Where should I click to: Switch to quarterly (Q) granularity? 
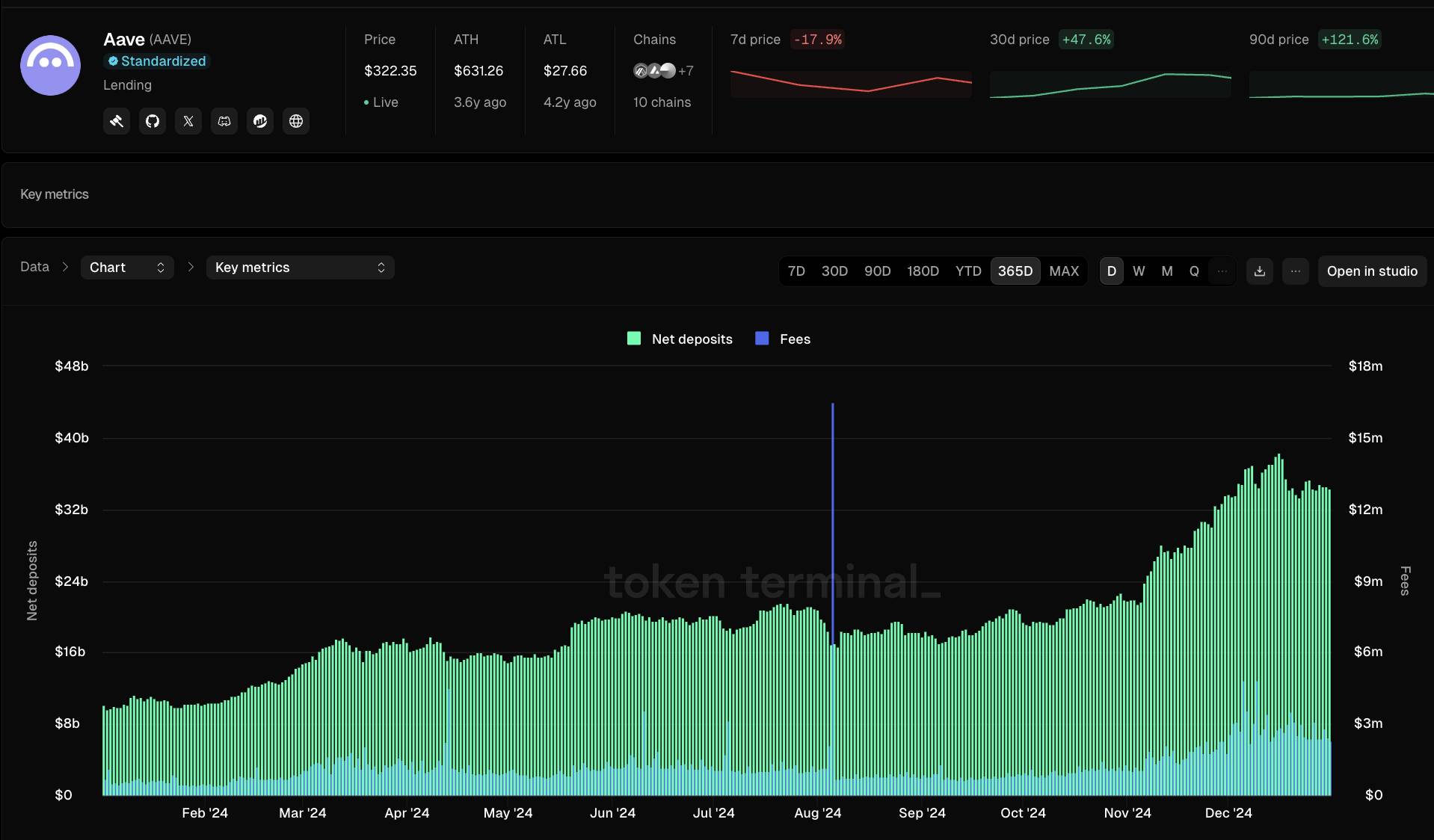(1194, 271)
